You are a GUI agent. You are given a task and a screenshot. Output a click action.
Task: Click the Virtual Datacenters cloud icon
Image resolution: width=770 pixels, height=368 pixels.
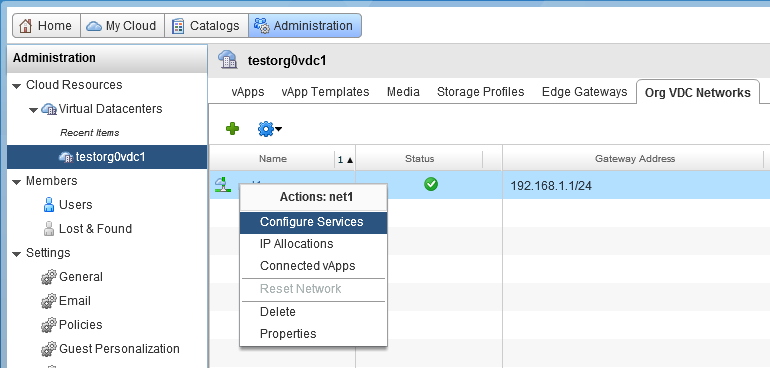[x=49, y=109]
